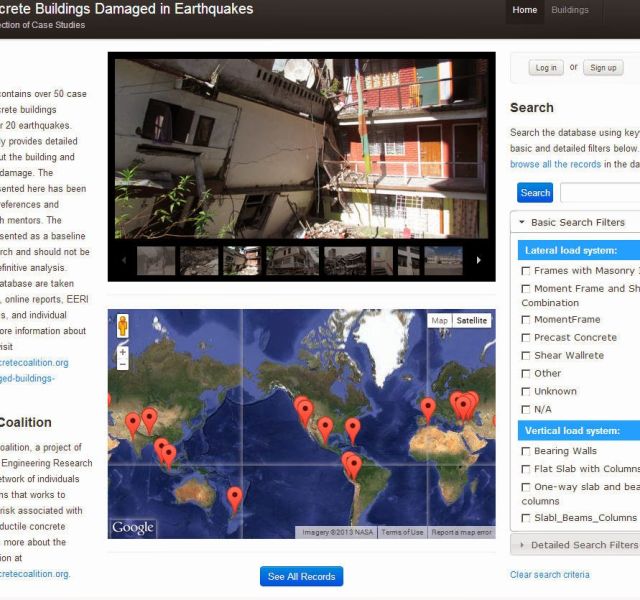Advance the gallery thumbnails with right arrow

(479, 260)
